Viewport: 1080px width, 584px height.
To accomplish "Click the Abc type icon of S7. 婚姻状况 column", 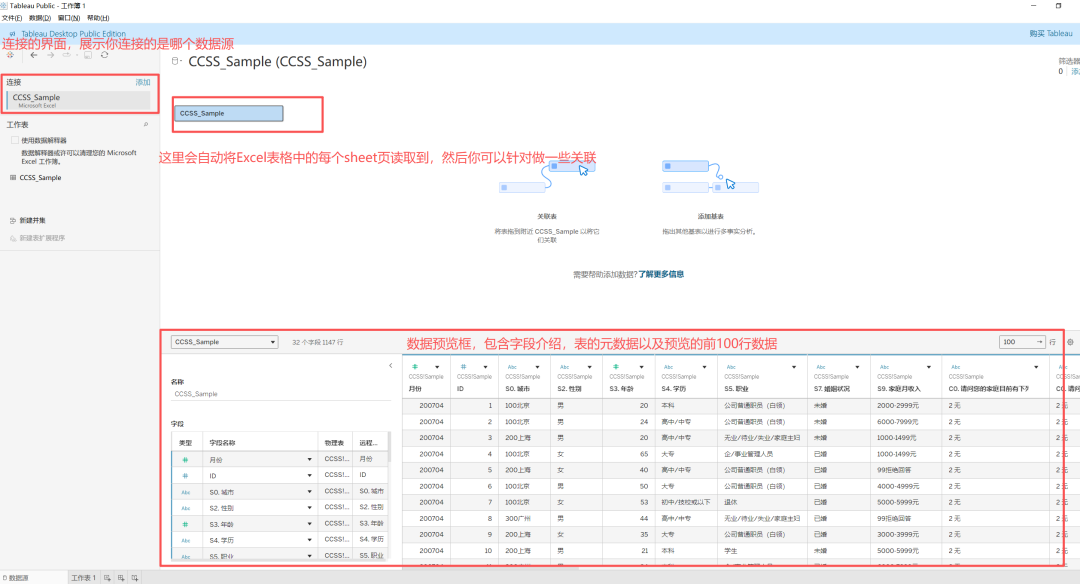I will click(820, 367).
